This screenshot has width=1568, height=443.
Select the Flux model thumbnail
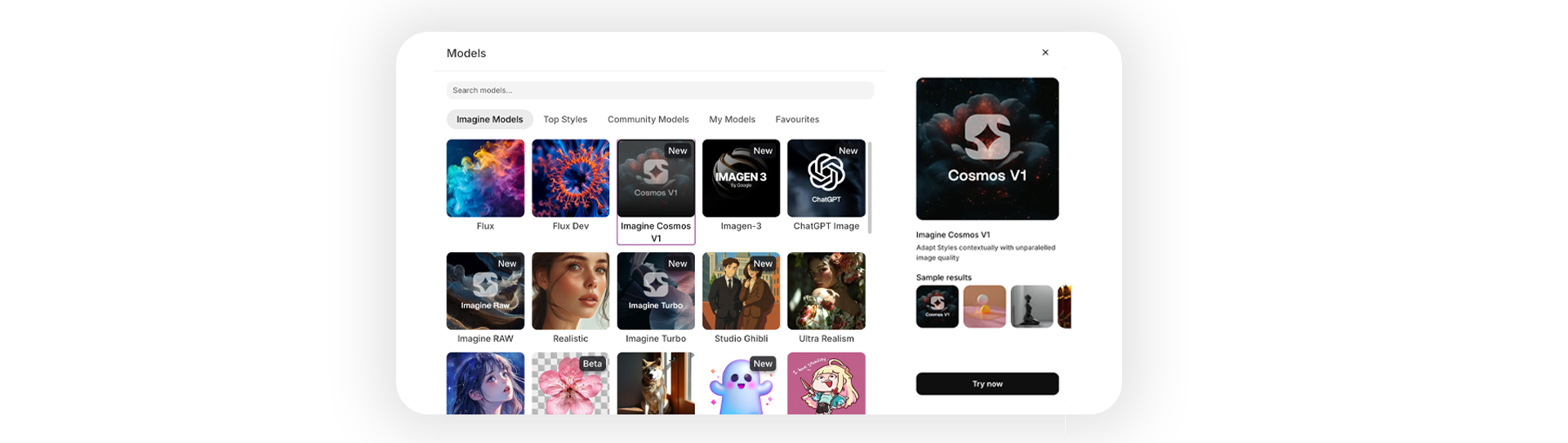click(485, 178)
